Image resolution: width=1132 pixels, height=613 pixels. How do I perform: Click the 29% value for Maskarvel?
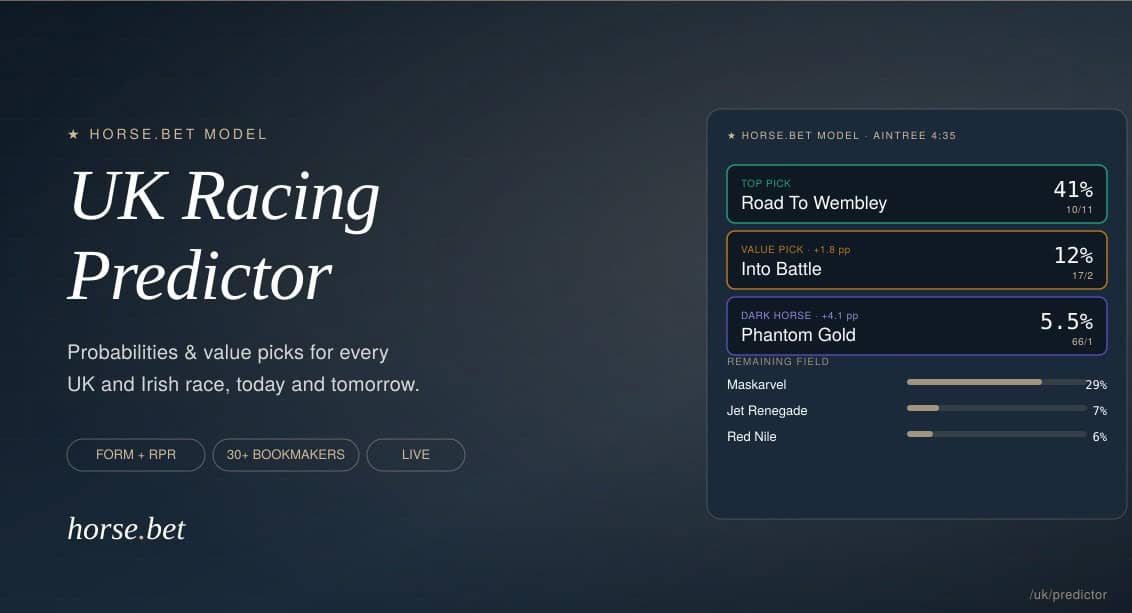click(1096, 385)
